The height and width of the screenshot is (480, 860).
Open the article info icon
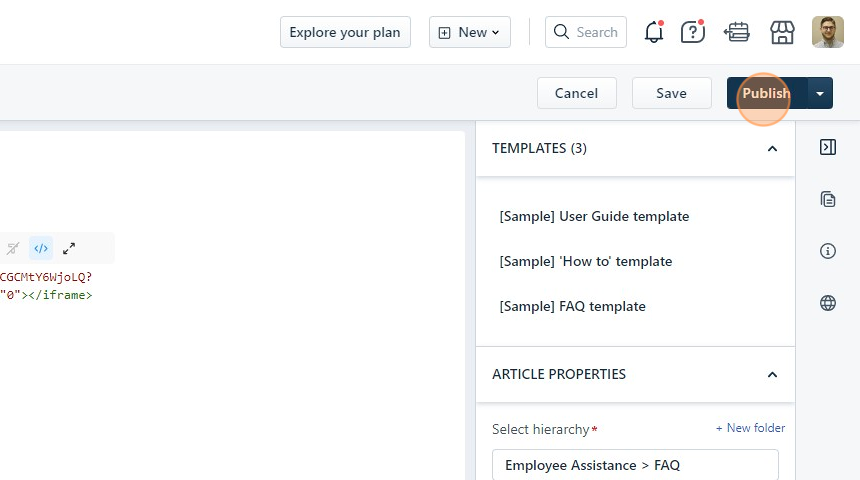click(x=828, y=251)
